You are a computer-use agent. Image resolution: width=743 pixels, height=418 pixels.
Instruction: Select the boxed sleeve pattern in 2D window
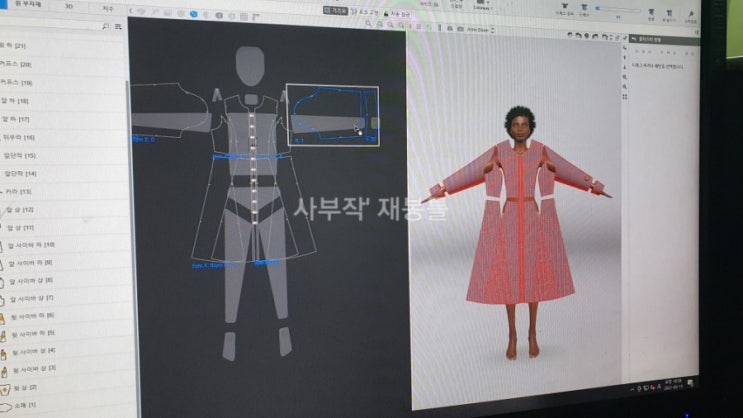(332, 115)
